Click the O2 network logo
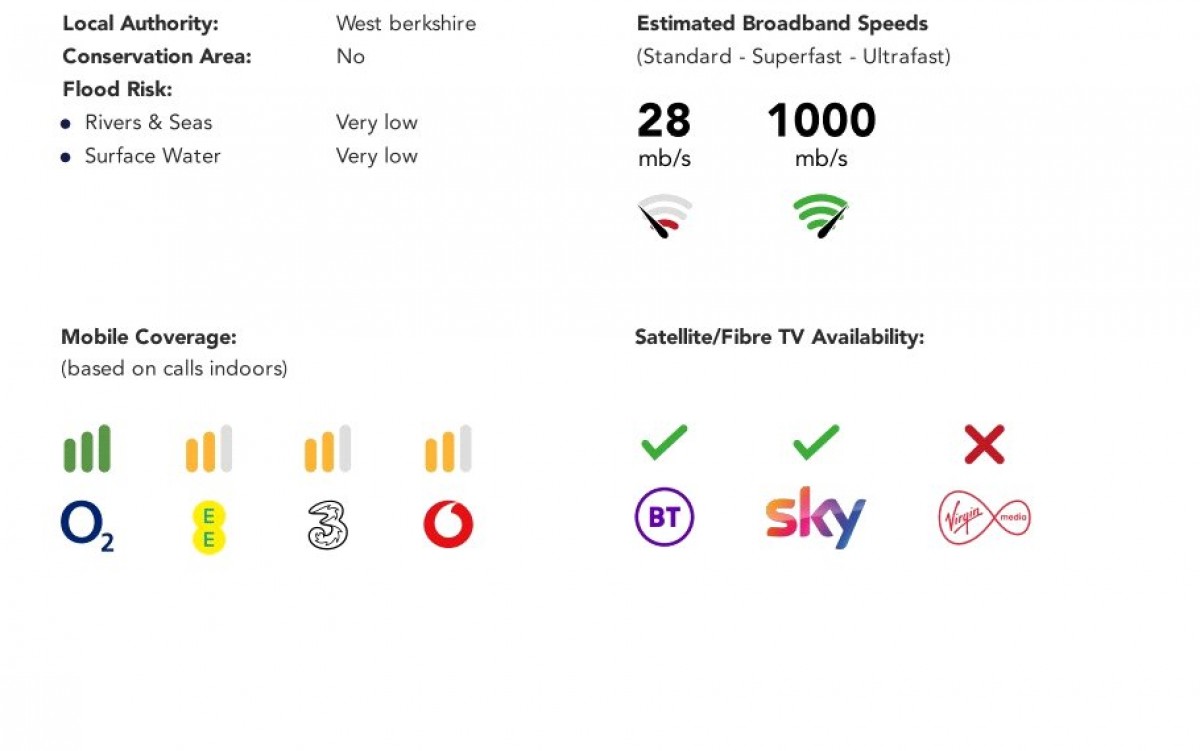 [87, 526]
